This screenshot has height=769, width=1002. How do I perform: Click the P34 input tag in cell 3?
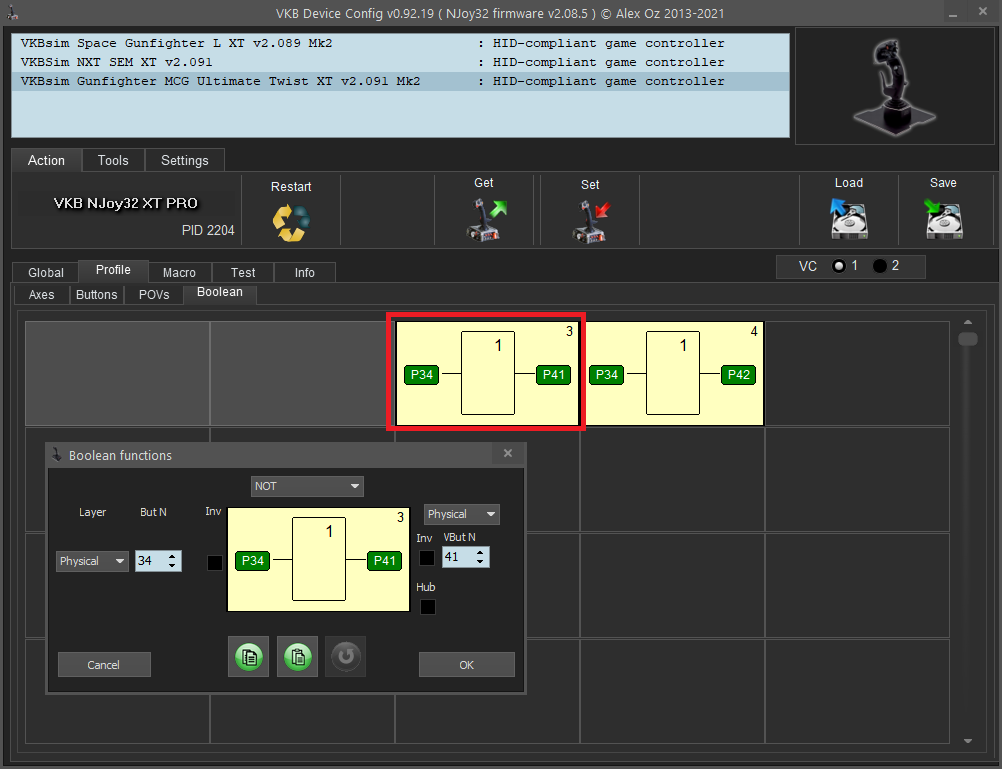[422, 375]
